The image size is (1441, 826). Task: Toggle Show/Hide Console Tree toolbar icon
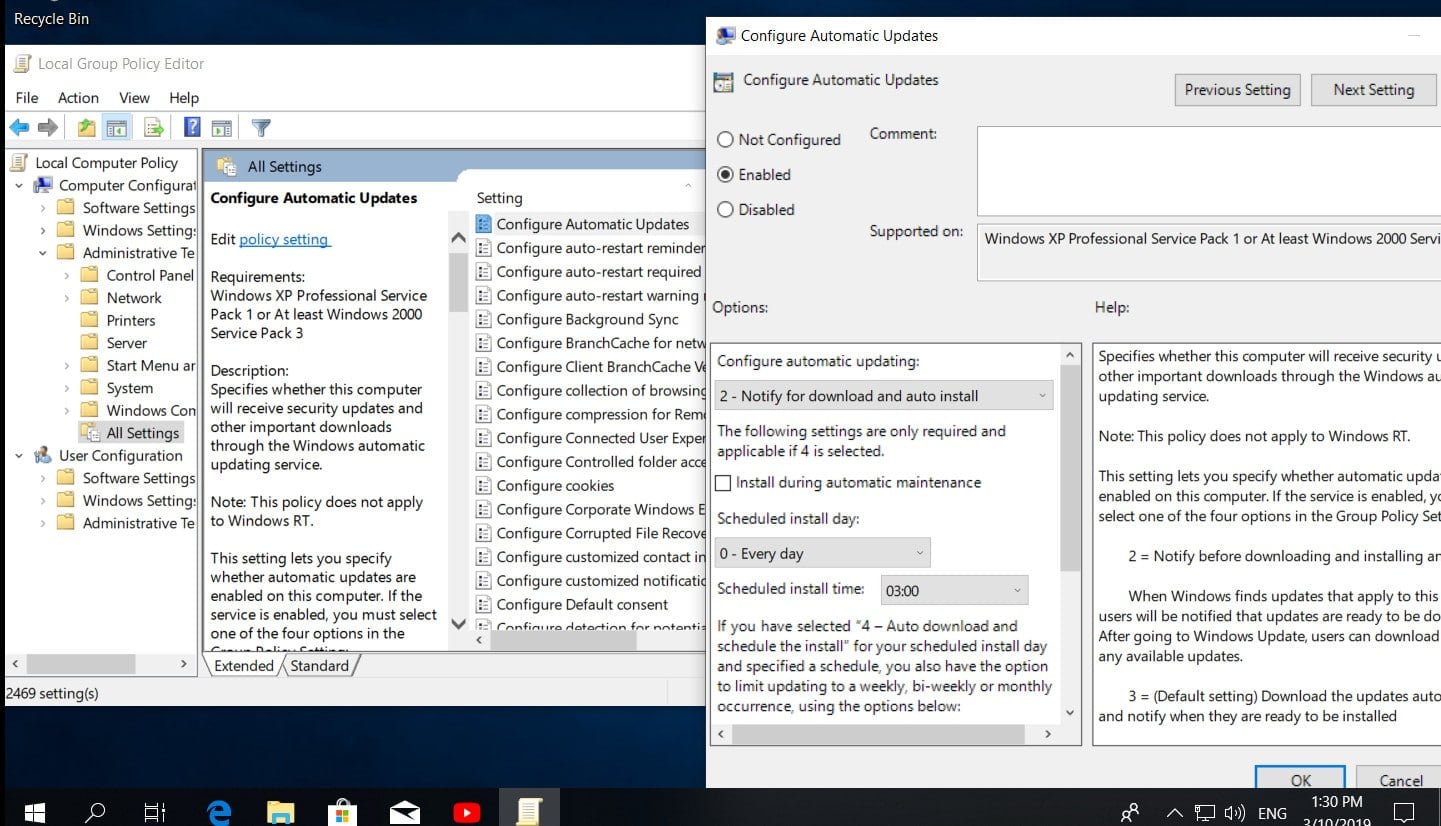pos(117,128)
